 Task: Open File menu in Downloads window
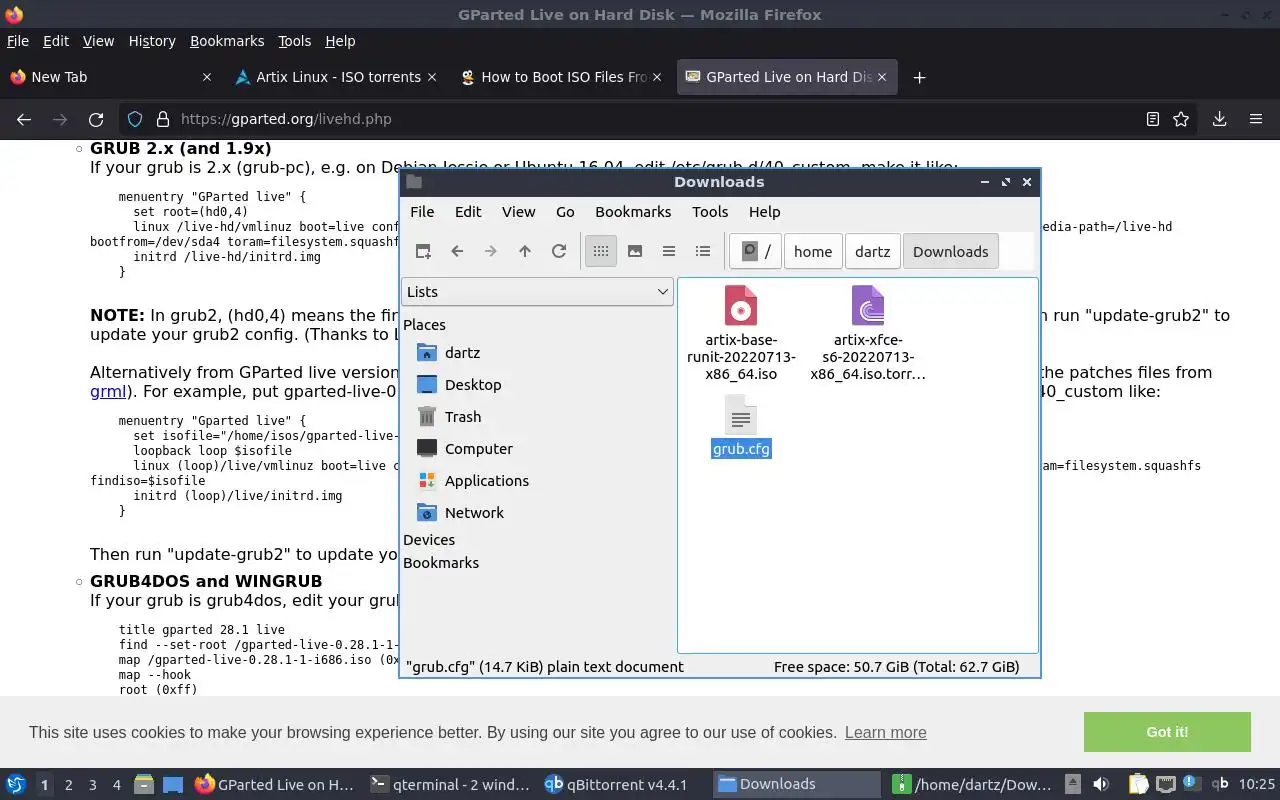[x=422, y=211]
